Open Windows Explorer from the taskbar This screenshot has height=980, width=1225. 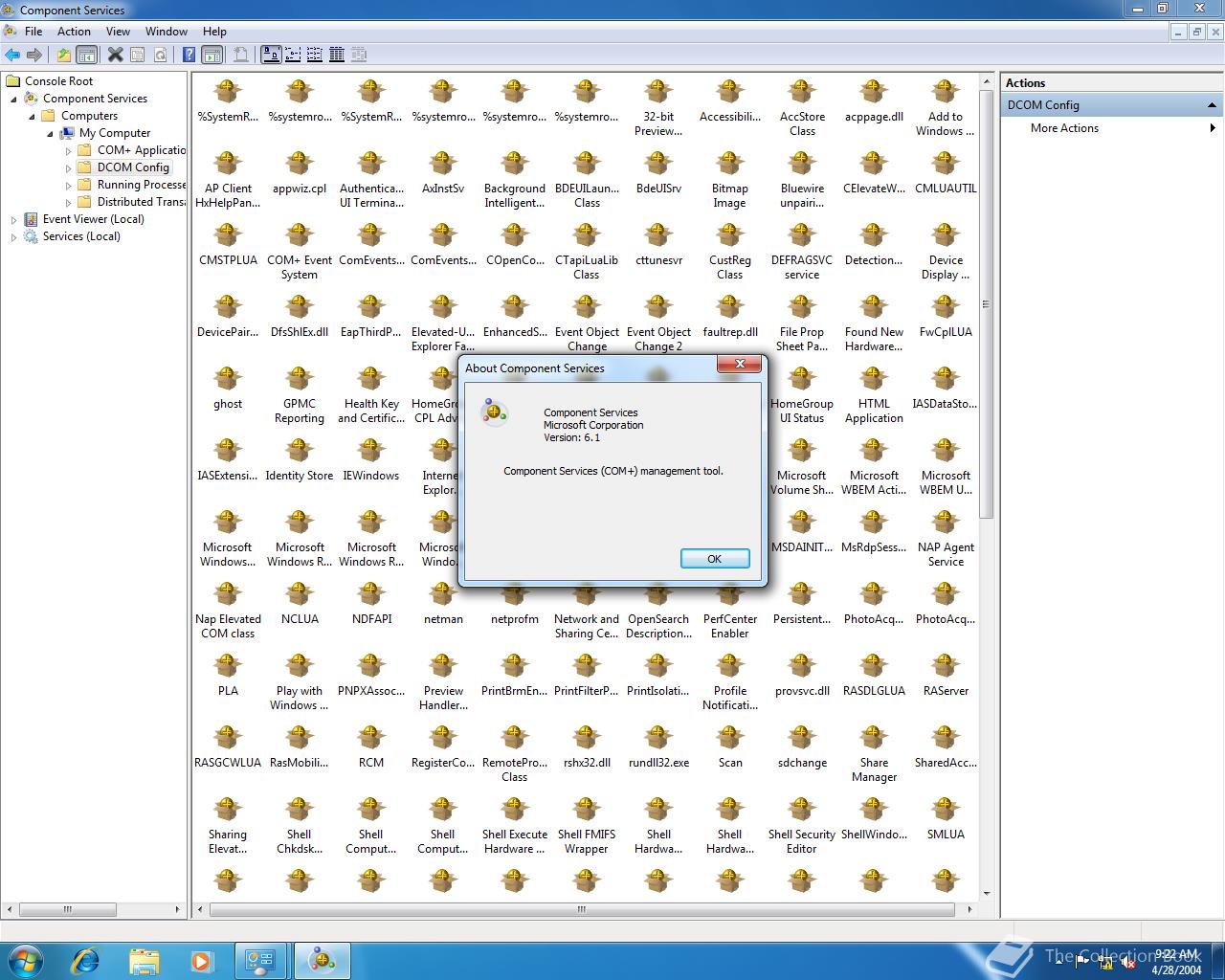(x=144, y=960)
